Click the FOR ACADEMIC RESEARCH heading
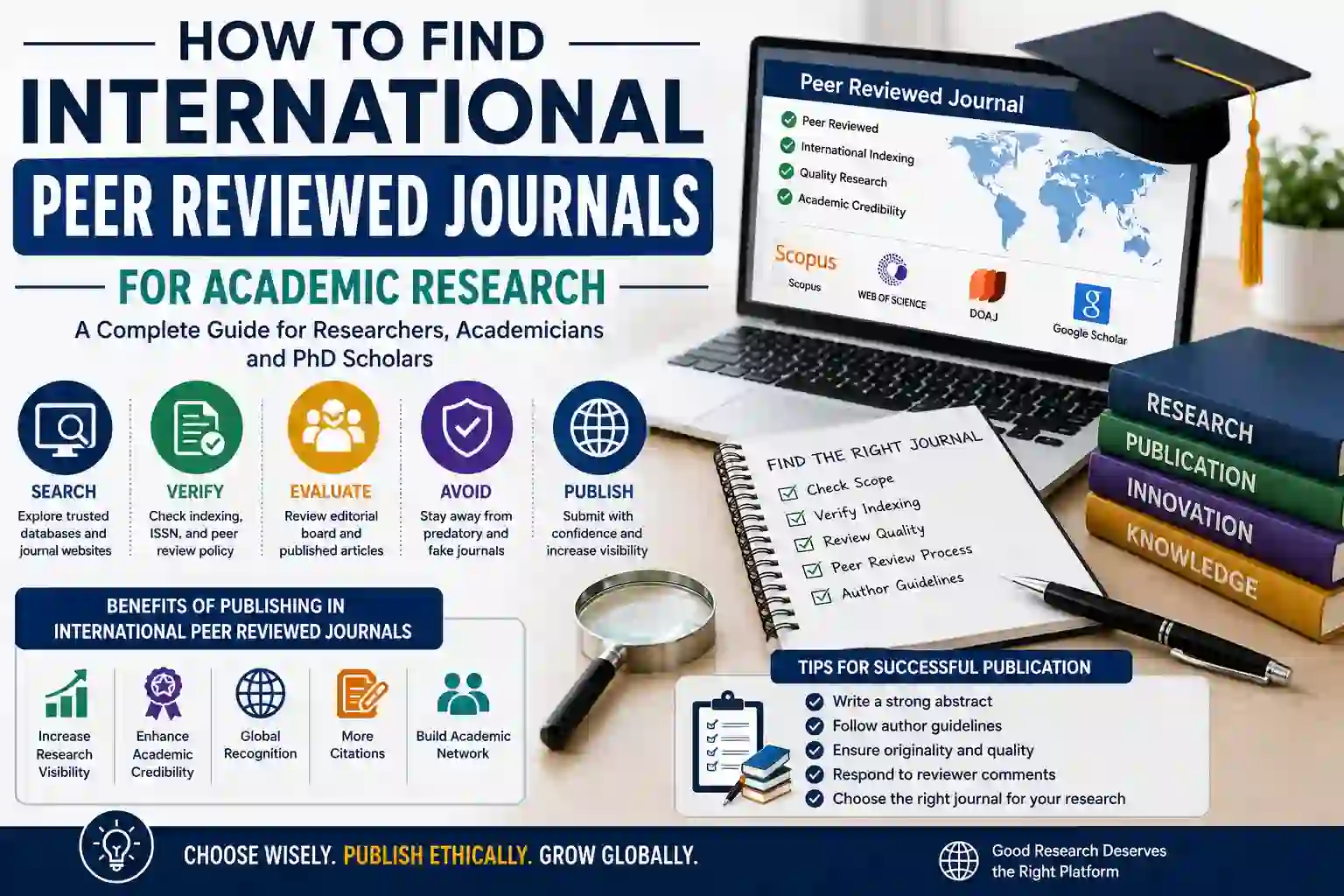Viewport: 1344px width, 896px height. [x=361, y=287]
